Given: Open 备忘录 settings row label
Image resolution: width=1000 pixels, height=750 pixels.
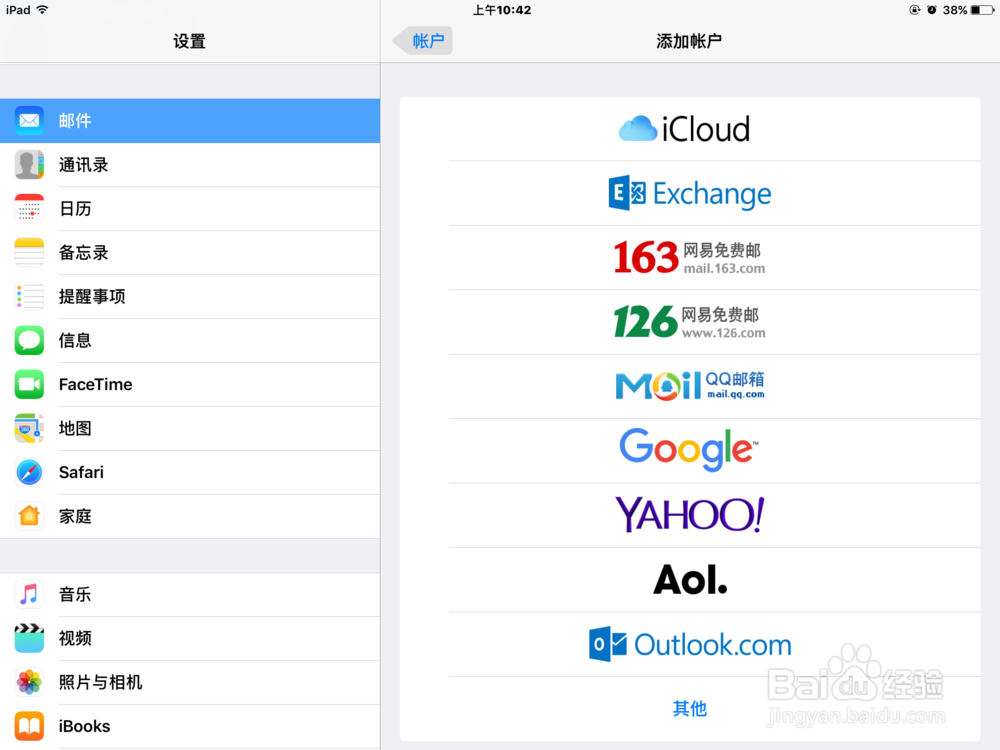Looking at the screenshot, I should [84, 253].
